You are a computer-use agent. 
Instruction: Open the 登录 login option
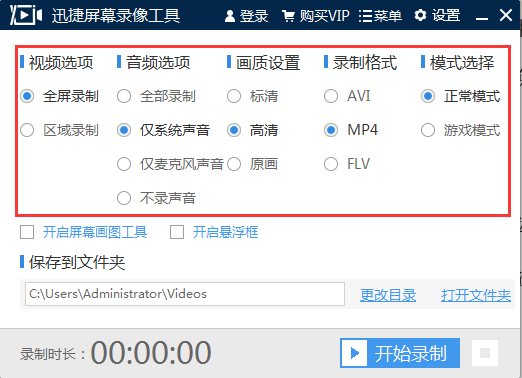pyautogui.click(x=246, y=16)
